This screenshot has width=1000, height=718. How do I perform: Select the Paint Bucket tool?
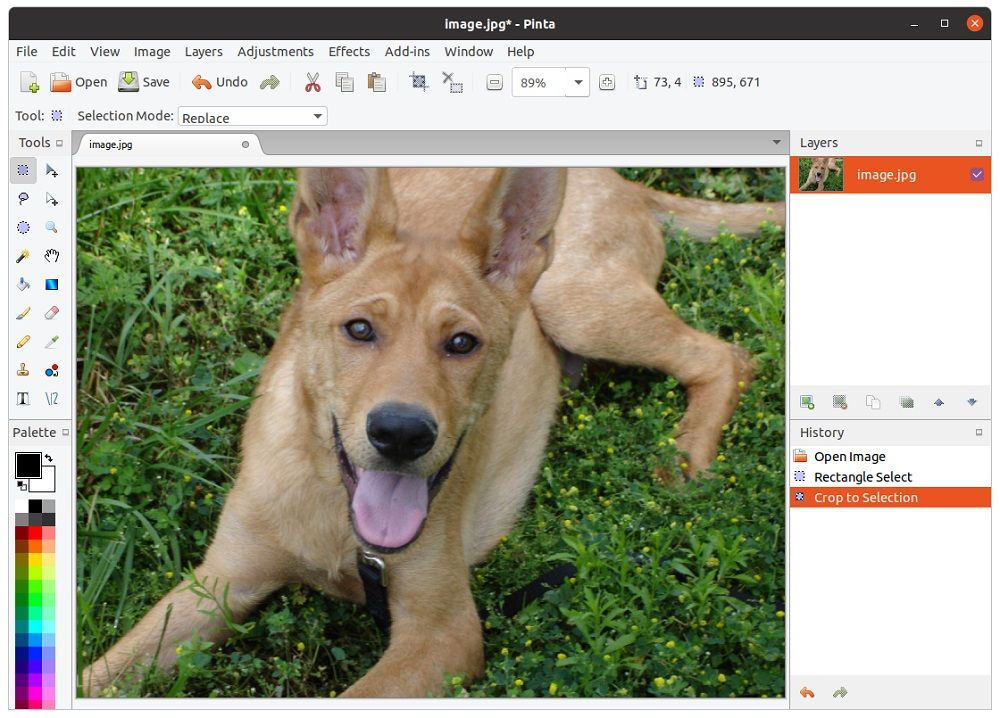click(x=23, y=284)
